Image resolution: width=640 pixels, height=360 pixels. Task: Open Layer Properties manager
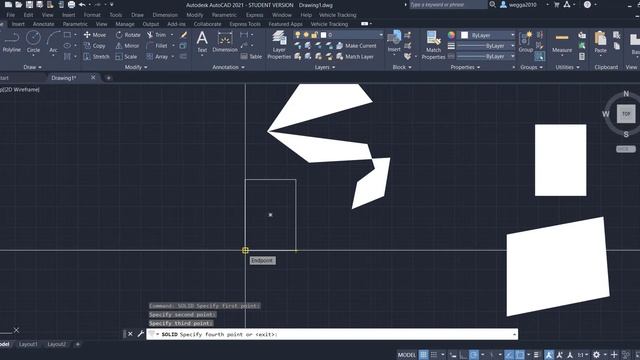pyautogui.click(x=279, y=45)
